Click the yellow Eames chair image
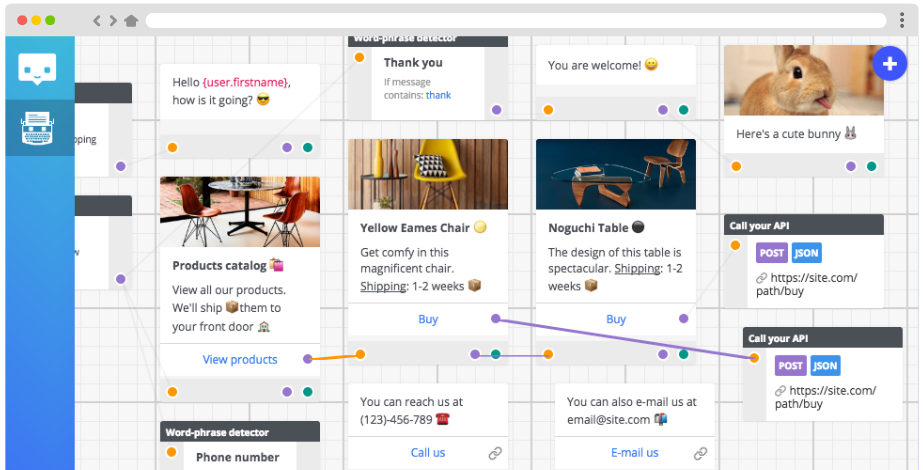Image resolution: width=923 pixels, height=470 pixels. (x=428, y=174)
